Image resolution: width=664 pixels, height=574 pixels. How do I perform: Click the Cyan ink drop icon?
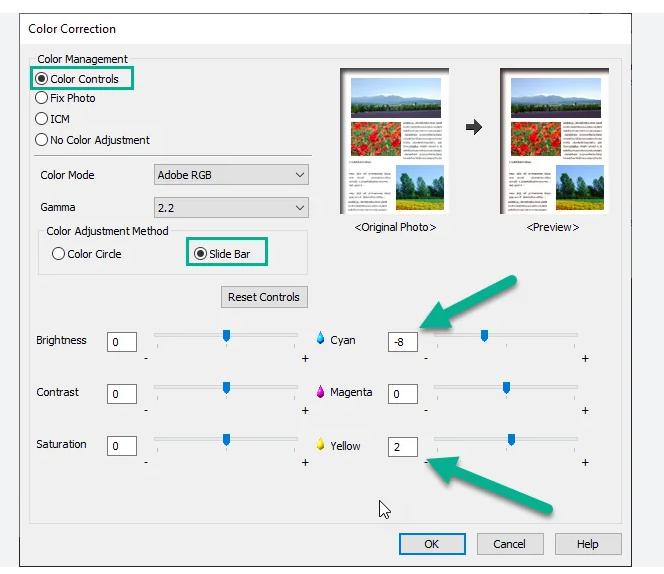[x=321, y=340]
